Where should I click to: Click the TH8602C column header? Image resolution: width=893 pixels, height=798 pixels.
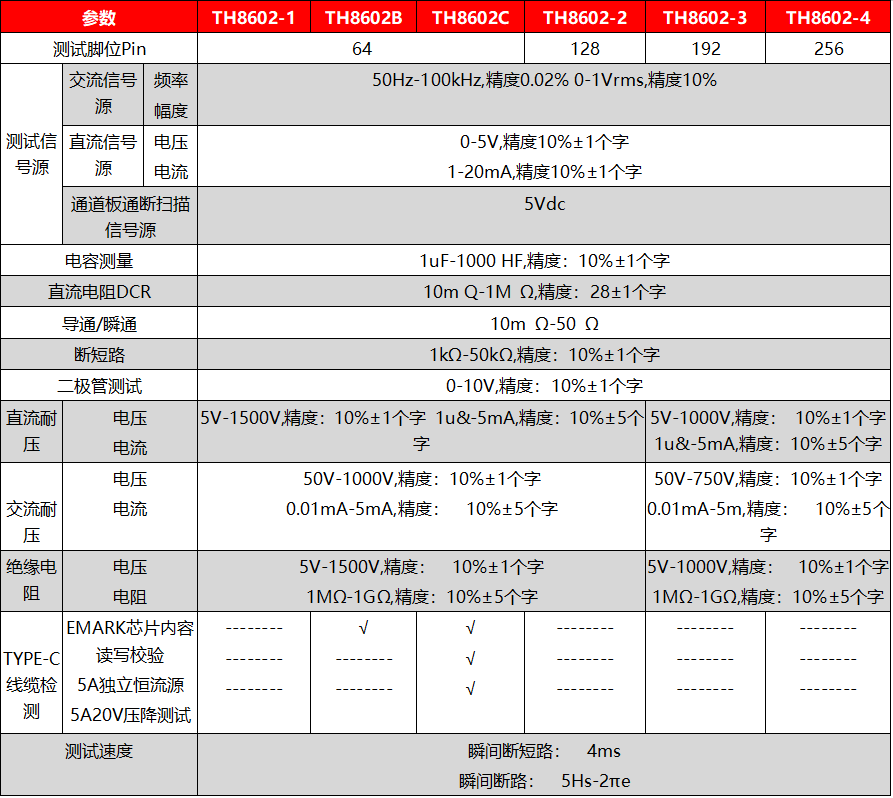point(470,17)
